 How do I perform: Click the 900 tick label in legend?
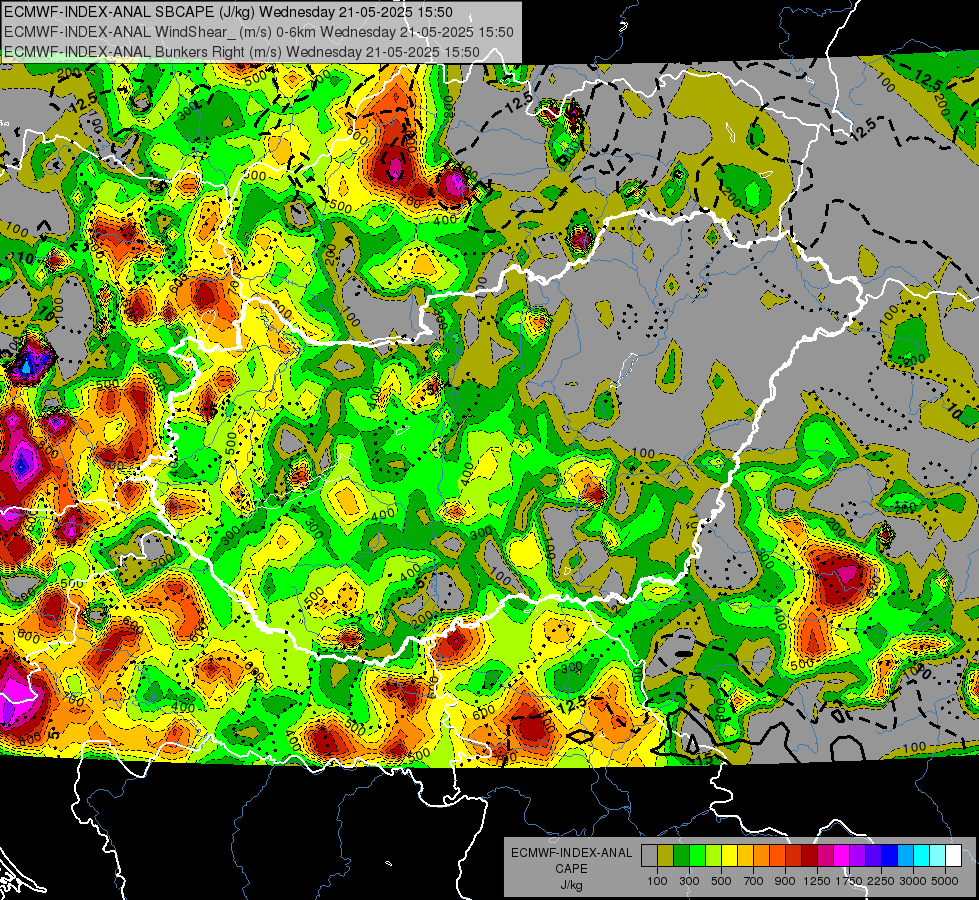coord(785,881)
